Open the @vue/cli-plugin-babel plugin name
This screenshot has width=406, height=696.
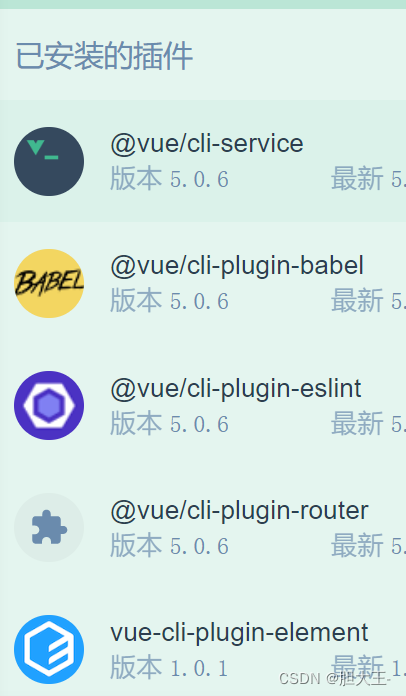click(x=237, y=266)
